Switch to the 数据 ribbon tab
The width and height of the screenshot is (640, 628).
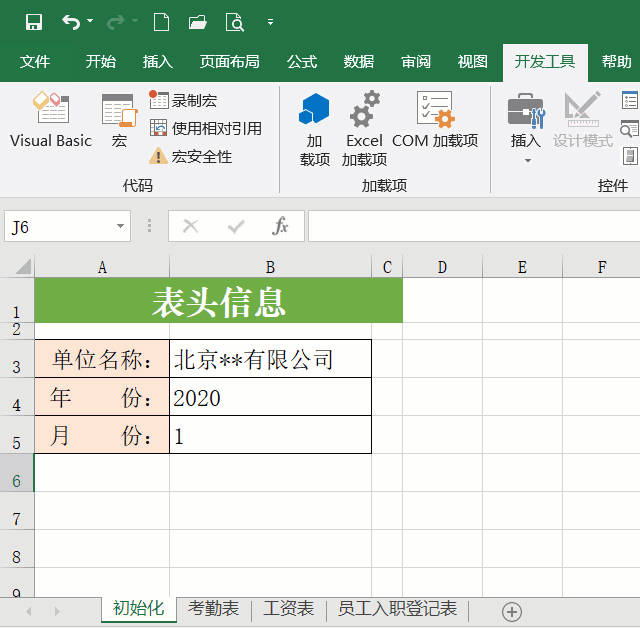tap(358, 62)
